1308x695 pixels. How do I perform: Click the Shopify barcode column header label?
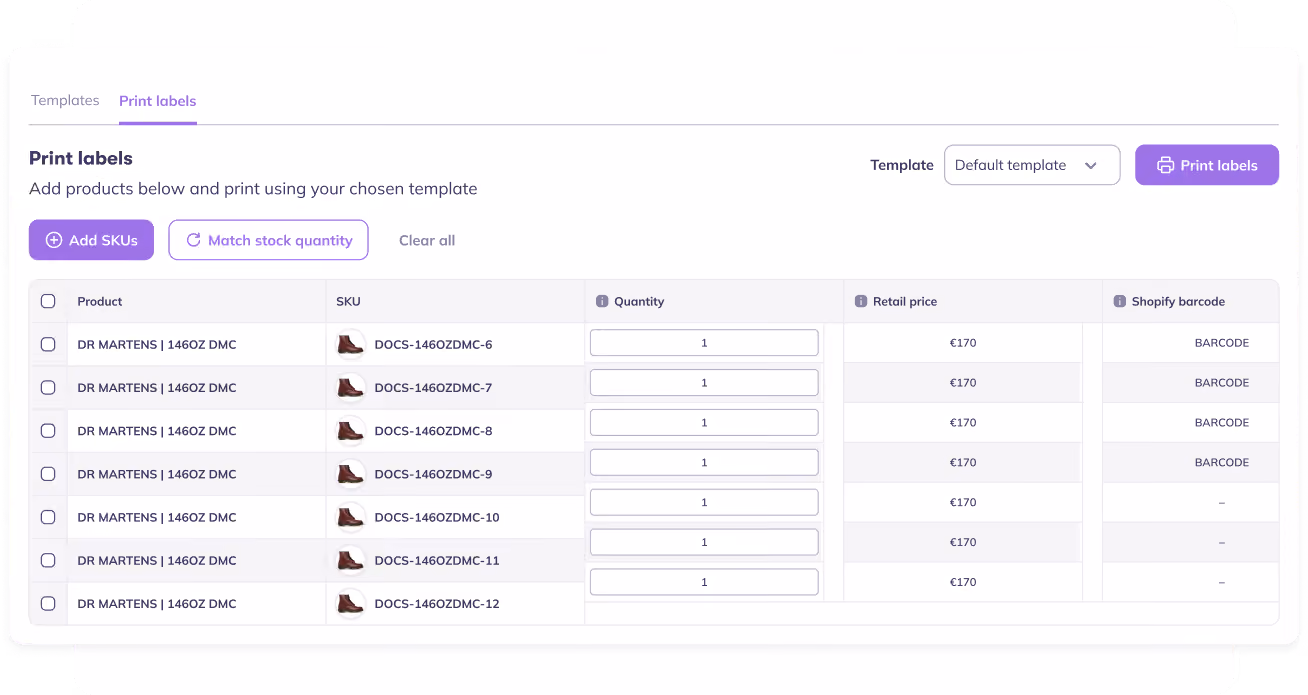click(x=1178, y=301)
